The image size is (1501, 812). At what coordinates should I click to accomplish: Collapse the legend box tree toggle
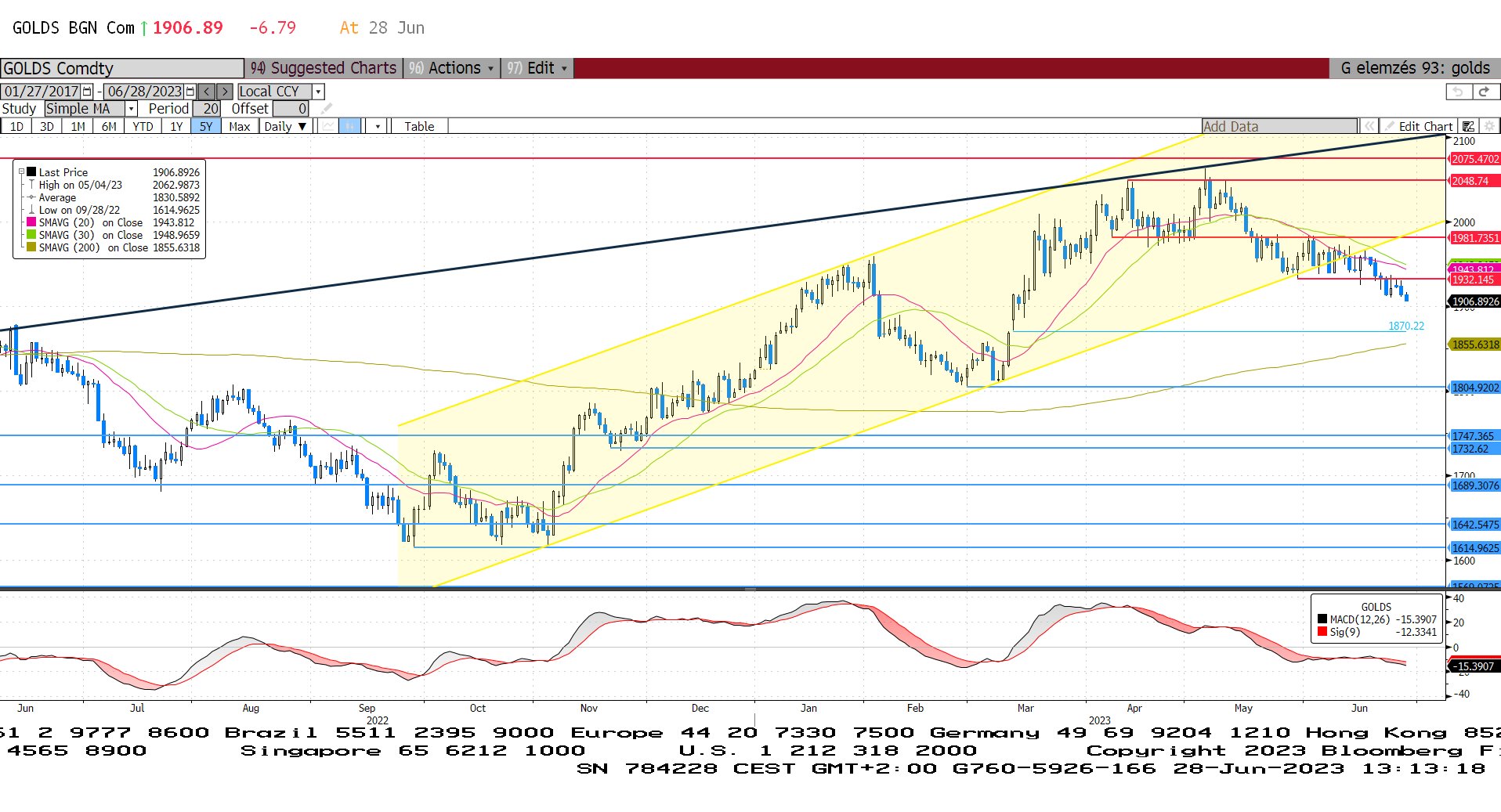pos(22,172)
